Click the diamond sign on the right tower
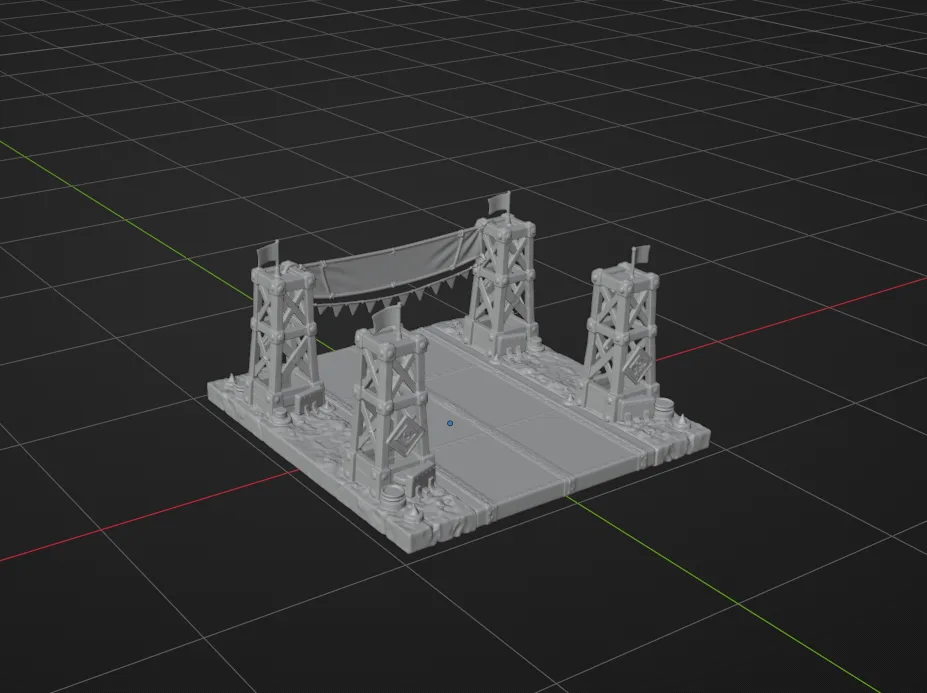Viewport: 927px width, 693px height. coord(638,369)
